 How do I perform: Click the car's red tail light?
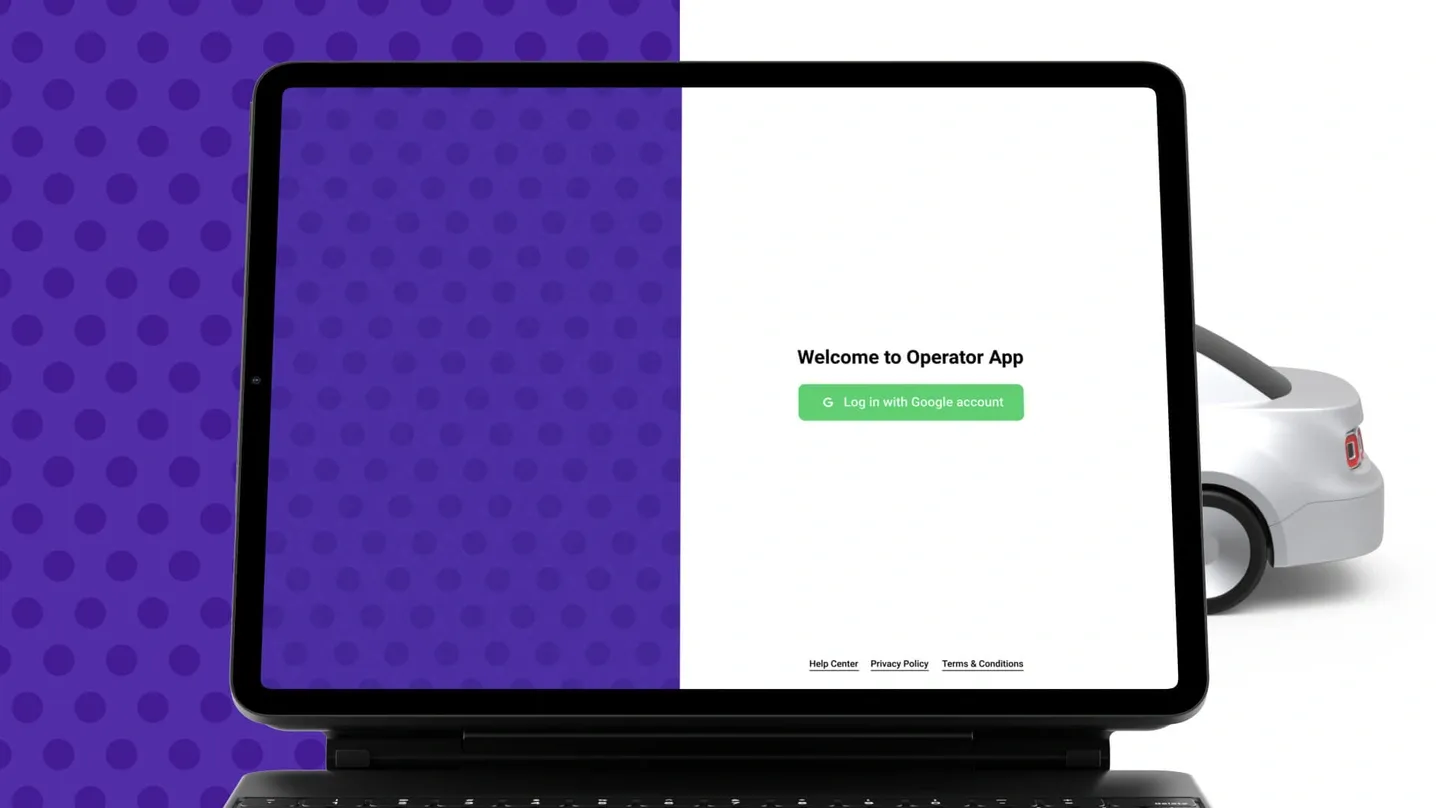click(1353, 448)
